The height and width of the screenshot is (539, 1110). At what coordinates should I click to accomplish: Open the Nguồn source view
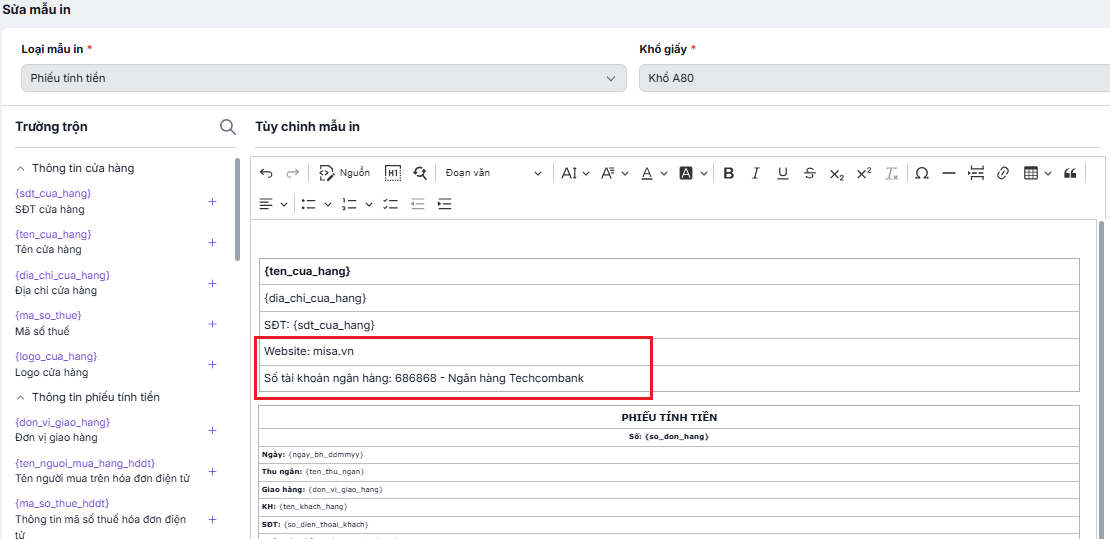(344, 173)
